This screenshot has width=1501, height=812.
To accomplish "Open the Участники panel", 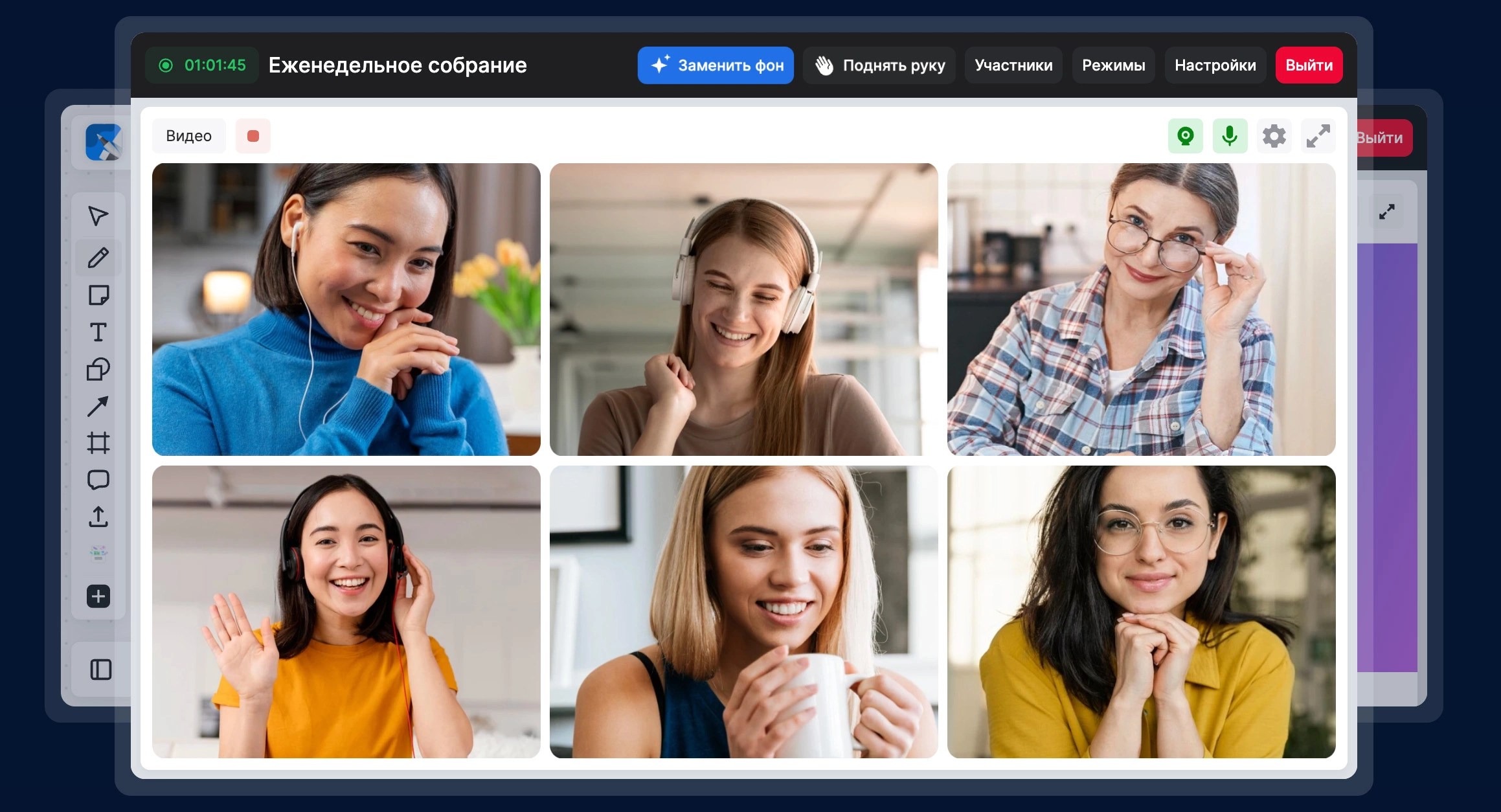I will [1013, 65].
